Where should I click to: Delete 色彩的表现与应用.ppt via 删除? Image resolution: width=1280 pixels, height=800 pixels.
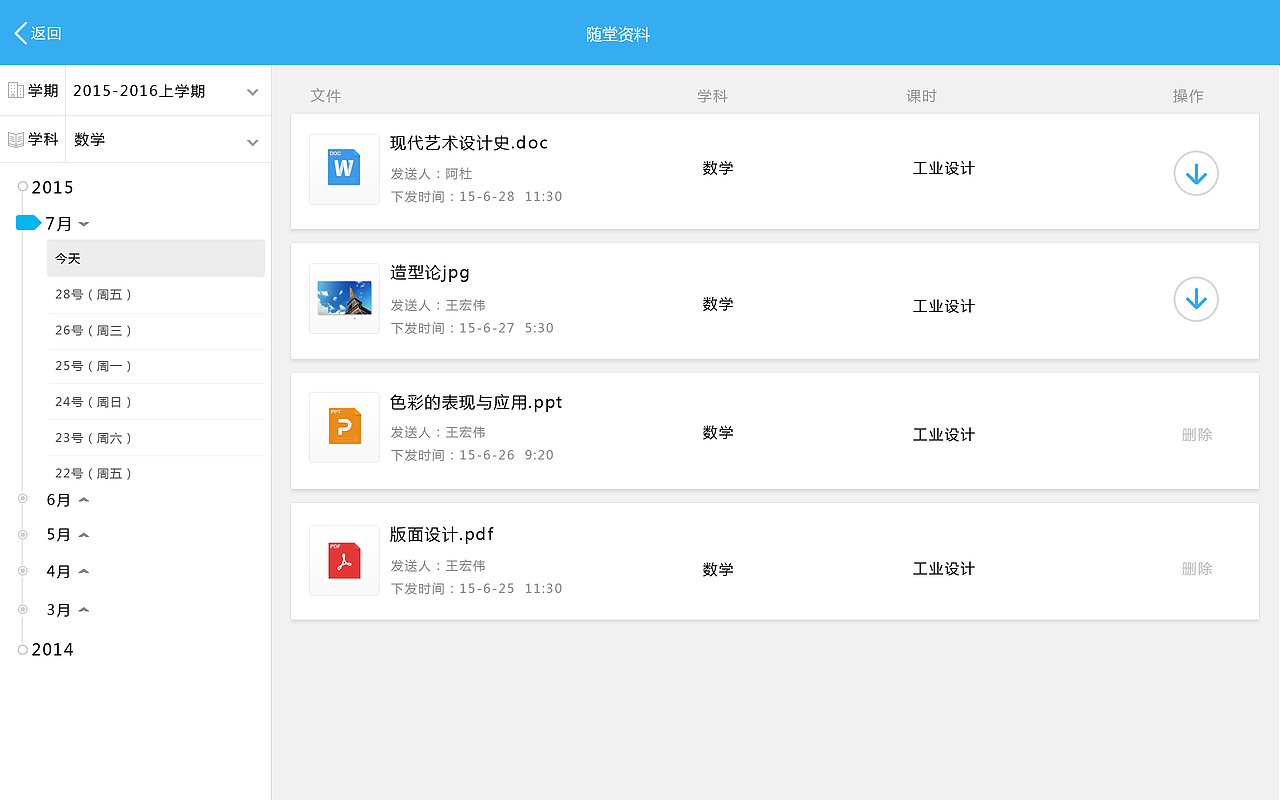tap(1197, 435)
